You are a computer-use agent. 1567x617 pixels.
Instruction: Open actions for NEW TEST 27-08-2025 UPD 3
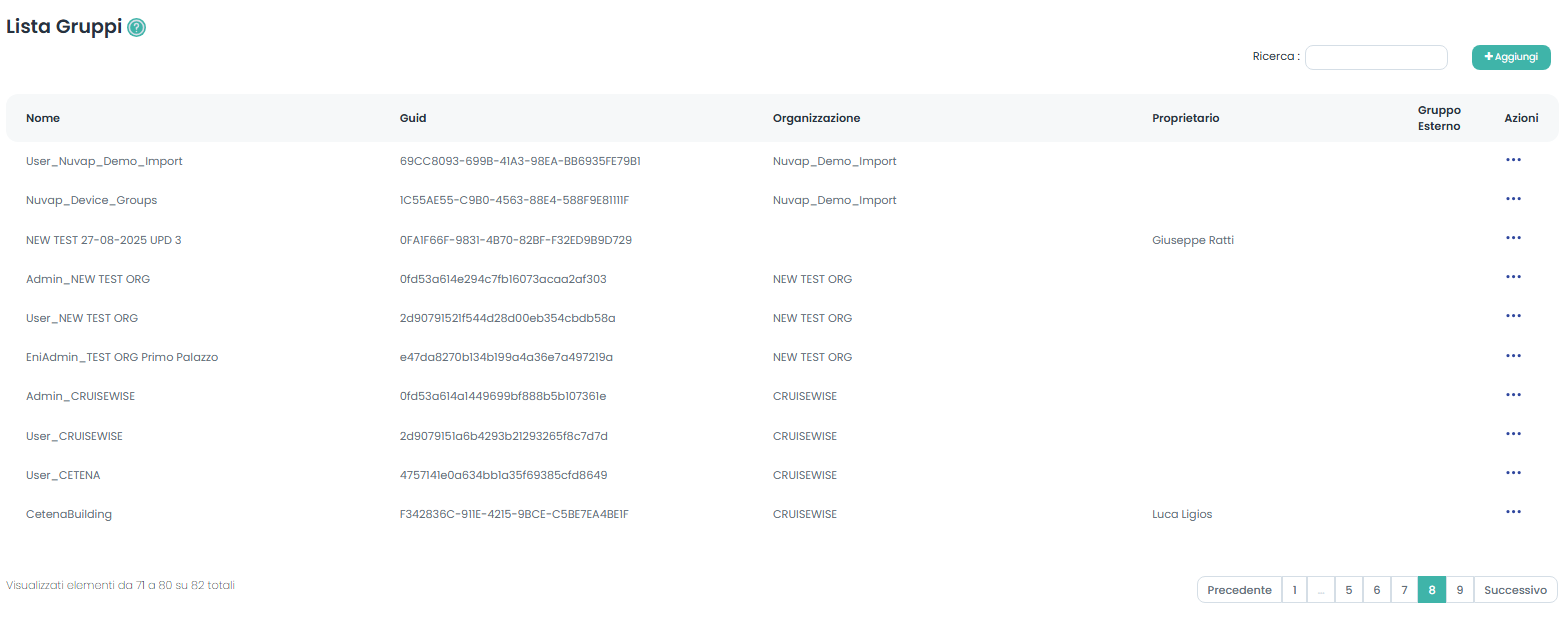click(x=1513, y=238)
